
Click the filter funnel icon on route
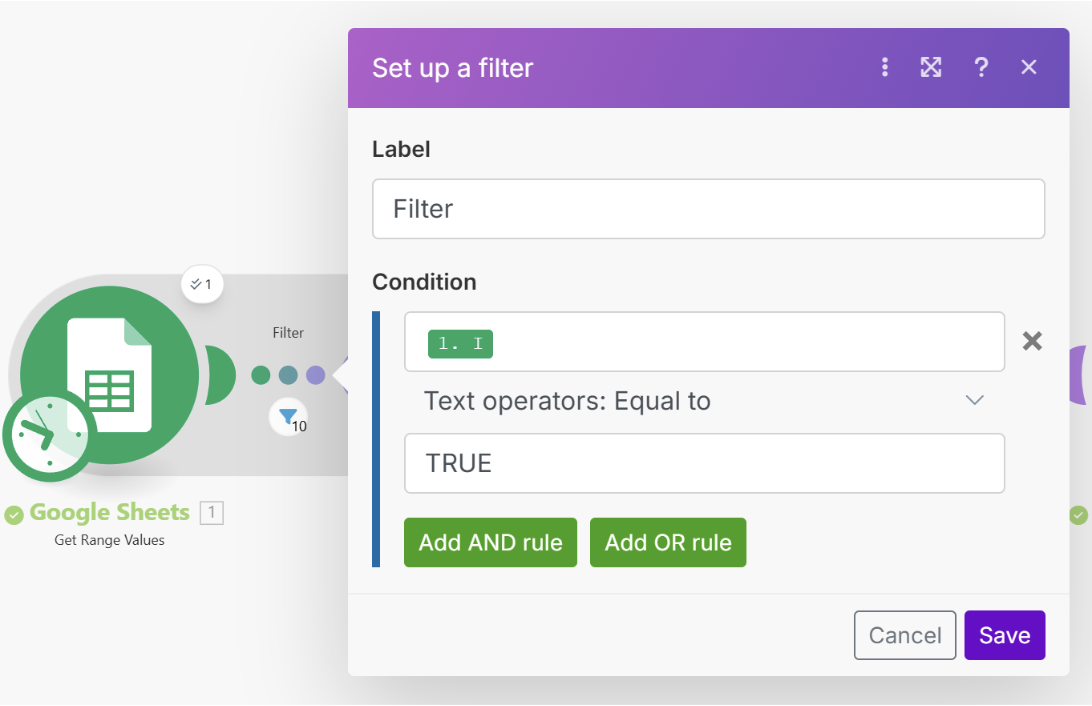pyautogui.click(x=288, y=417)
